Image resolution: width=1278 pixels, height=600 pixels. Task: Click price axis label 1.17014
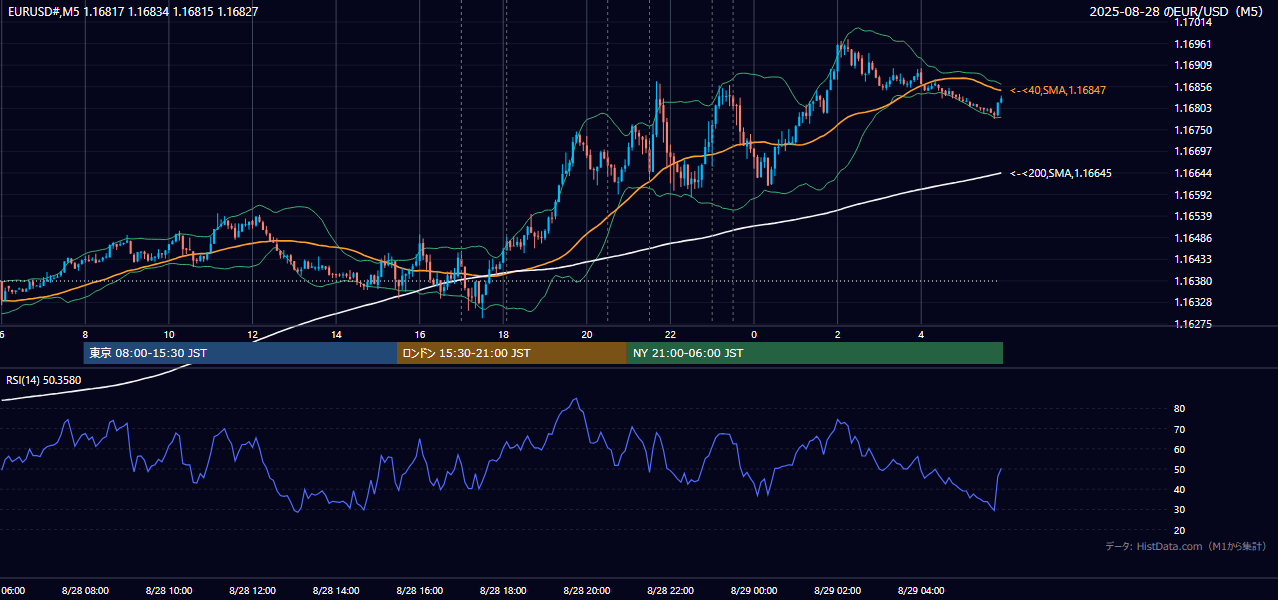coord(1192,22)
